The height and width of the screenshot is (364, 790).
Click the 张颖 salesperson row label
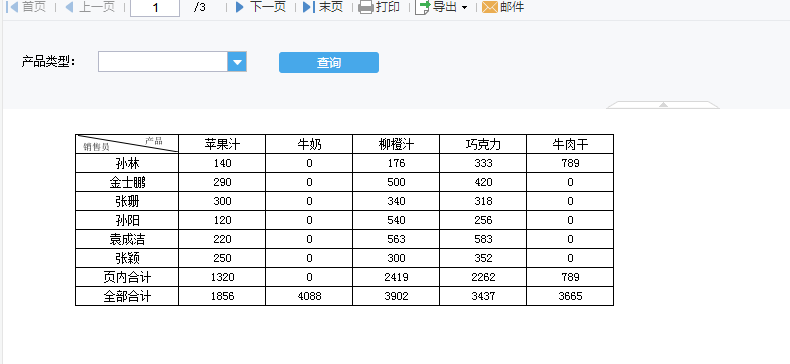pyautogui.click(x=127, y=258)
